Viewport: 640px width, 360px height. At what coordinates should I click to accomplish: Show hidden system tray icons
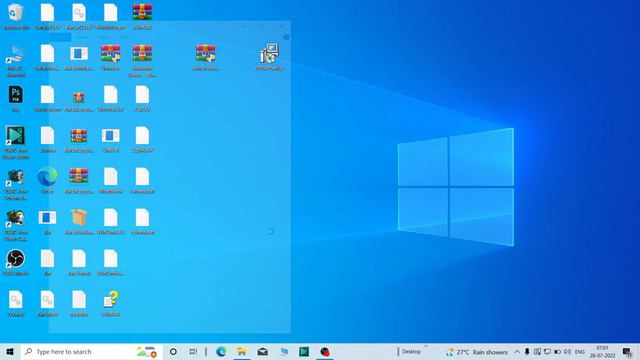[517, 351]
